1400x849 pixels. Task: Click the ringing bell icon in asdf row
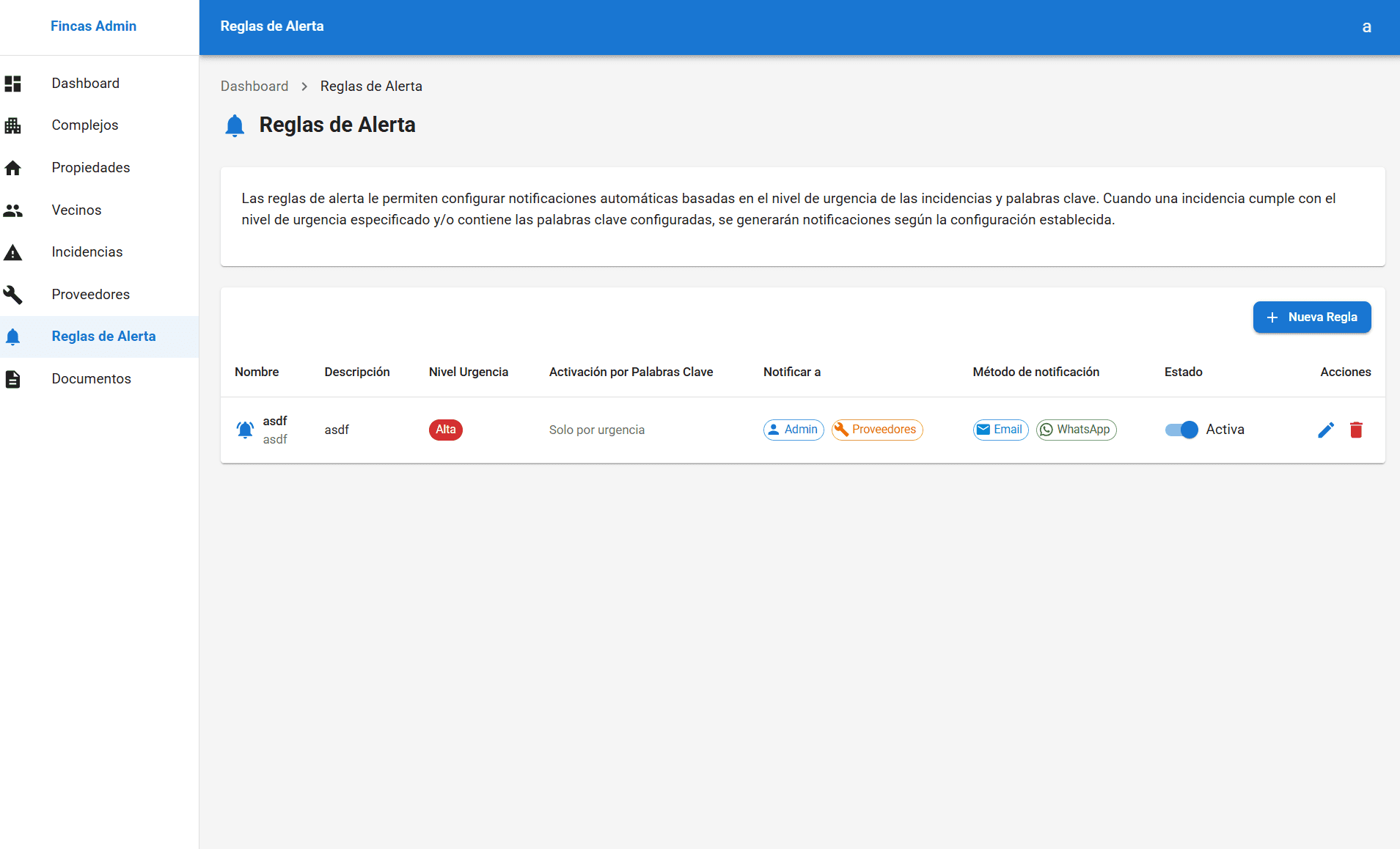point(245,430)
